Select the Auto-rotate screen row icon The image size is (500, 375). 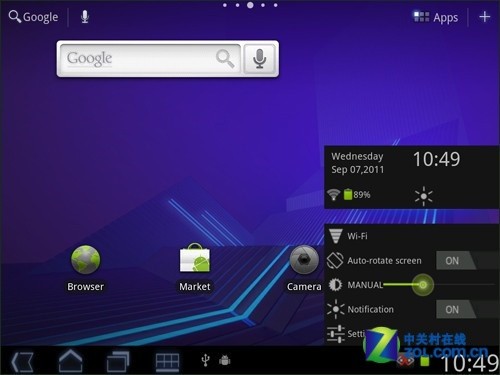tap(335, 260)
